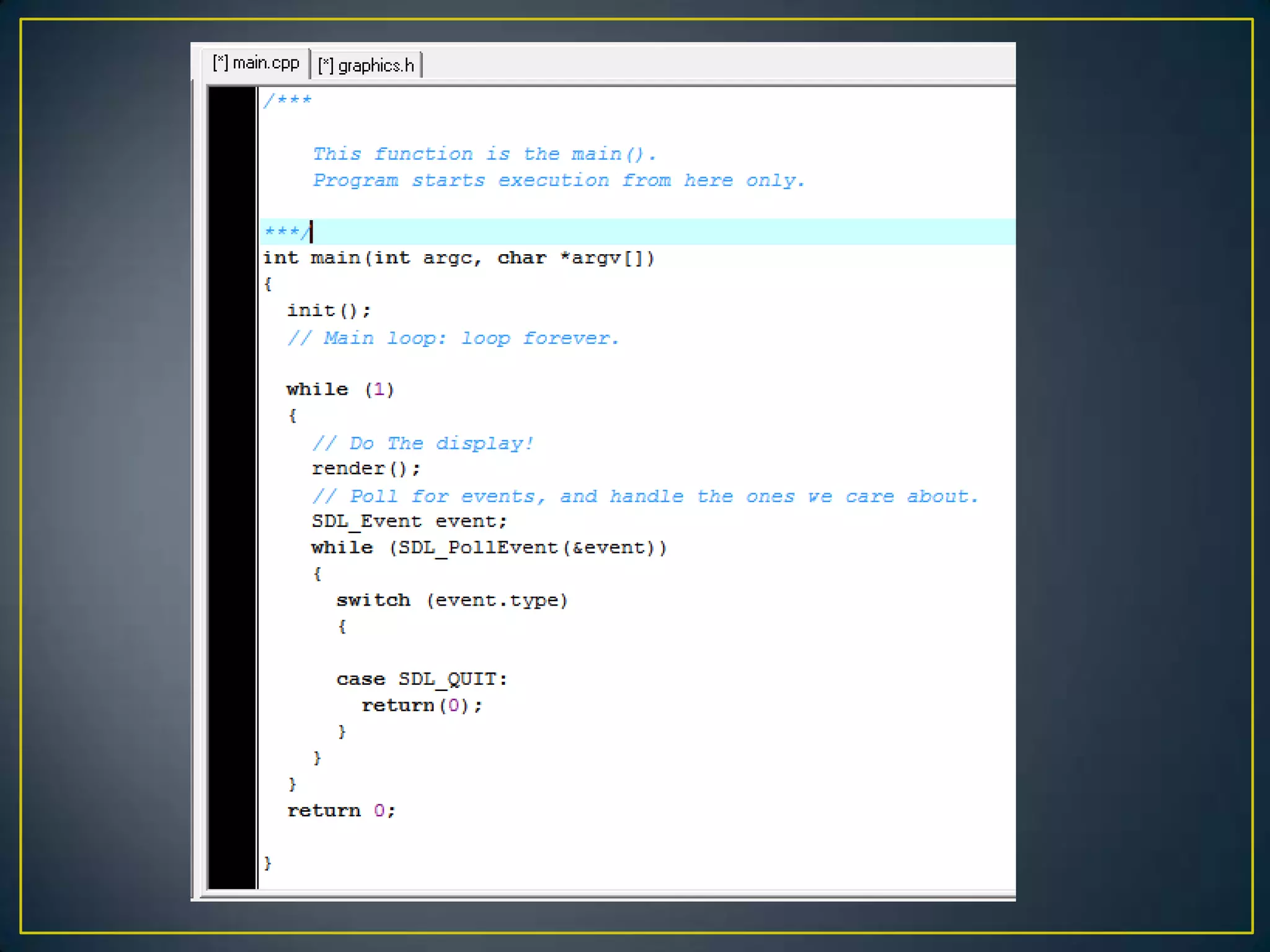Click the highlighted comment end line
This screenshot has height=952, width=1270.
pos(287,232)
